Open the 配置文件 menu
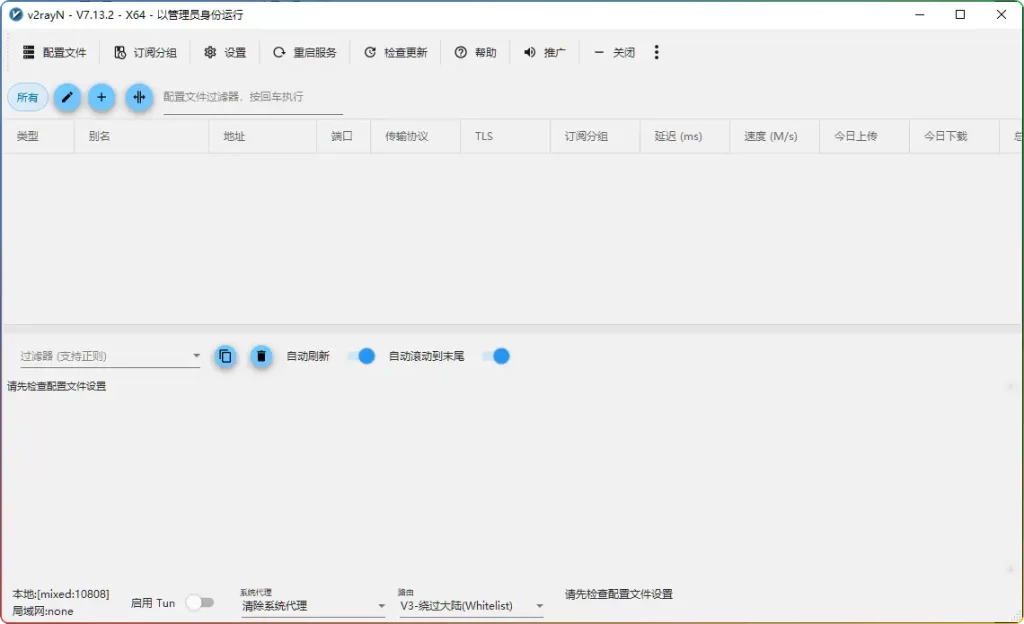 tap(55, 52)
